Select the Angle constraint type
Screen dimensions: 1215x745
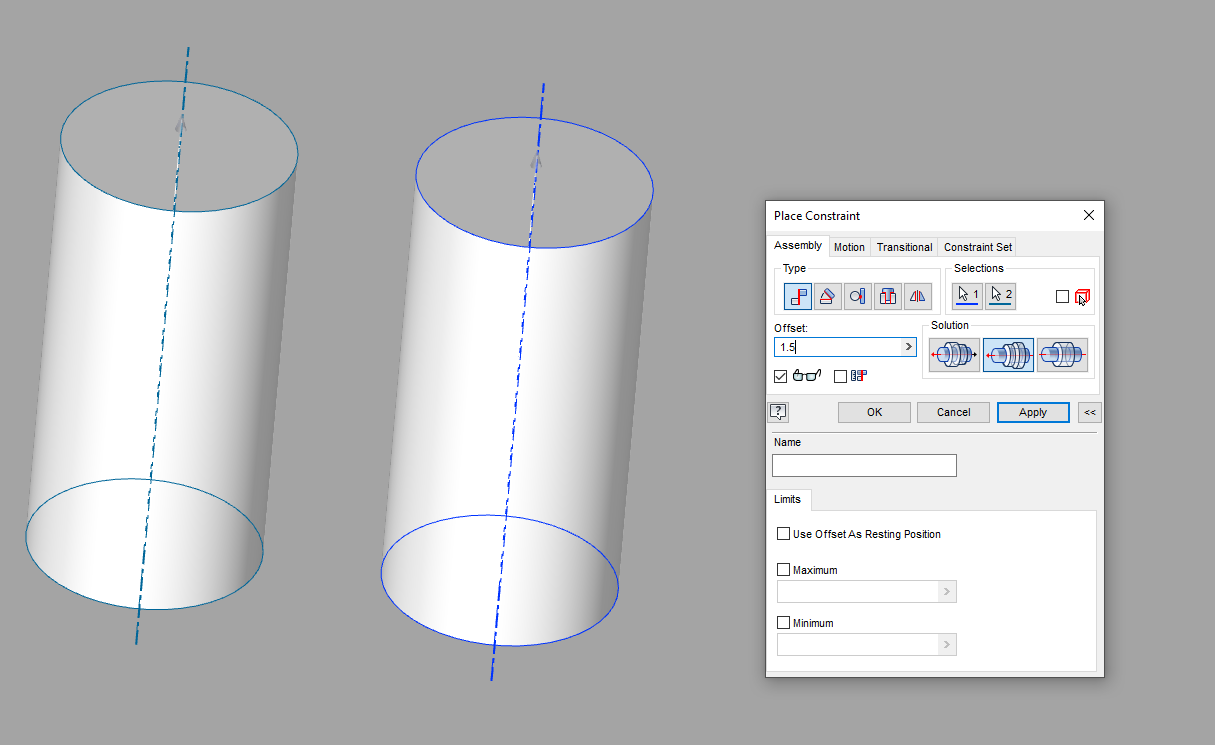point(827,296)
